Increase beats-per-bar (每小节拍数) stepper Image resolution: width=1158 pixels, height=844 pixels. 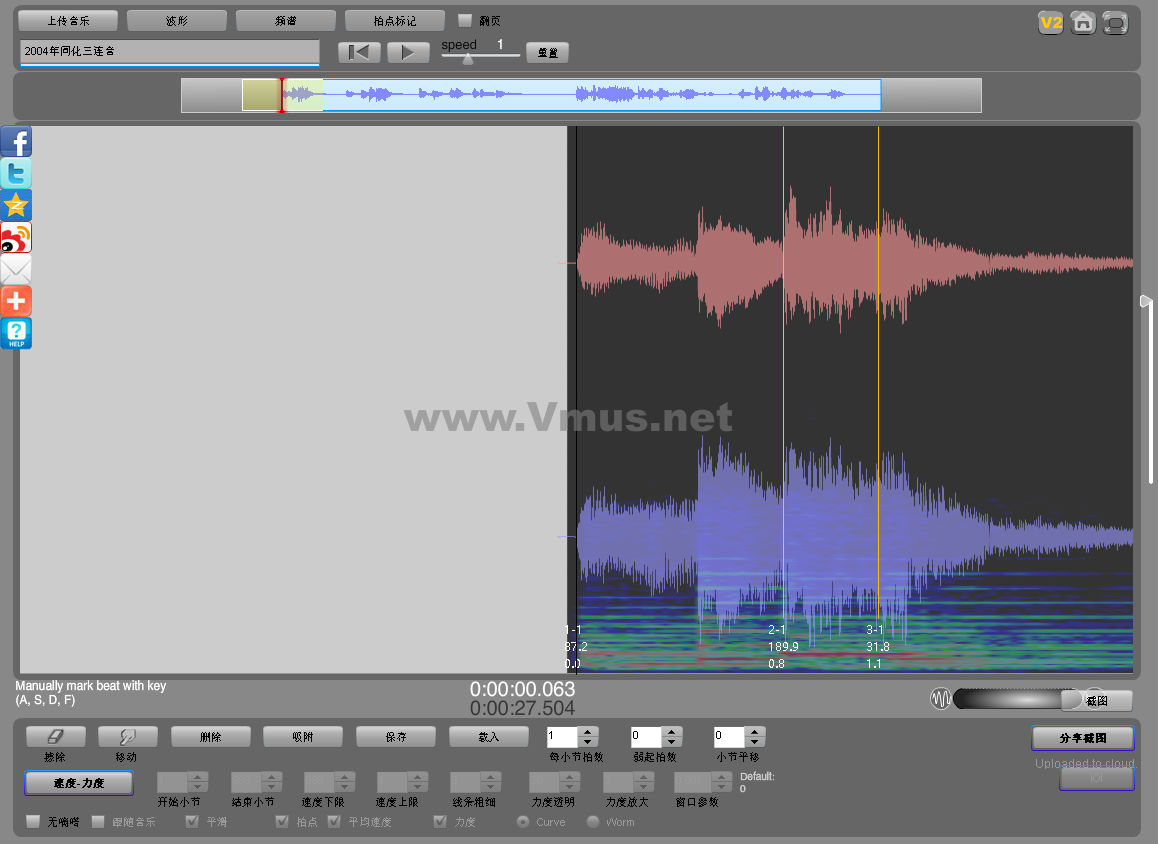588,732
